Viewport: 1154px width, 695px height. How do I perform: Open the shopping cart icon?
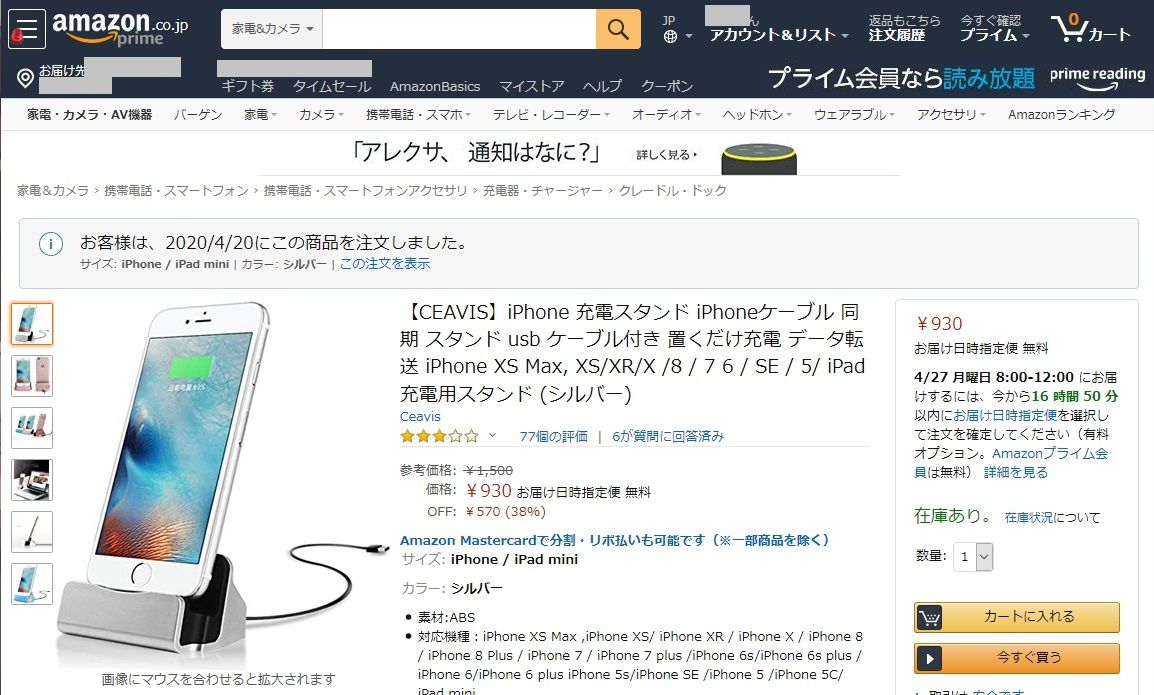(1091, 29)
